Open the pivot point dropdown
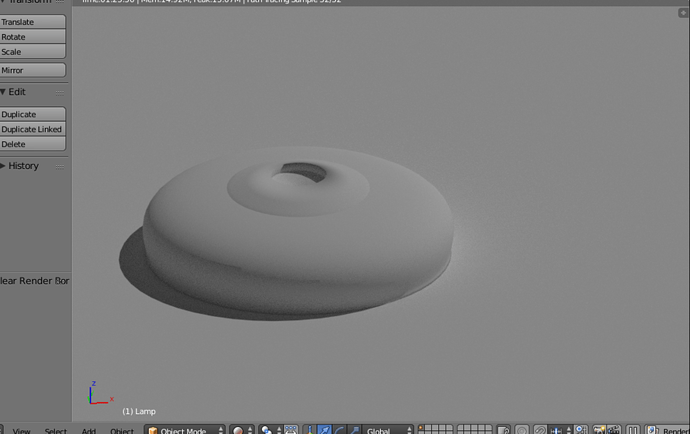Image resolution: width=690 pixels, height=434 pixels. point(270,430)
